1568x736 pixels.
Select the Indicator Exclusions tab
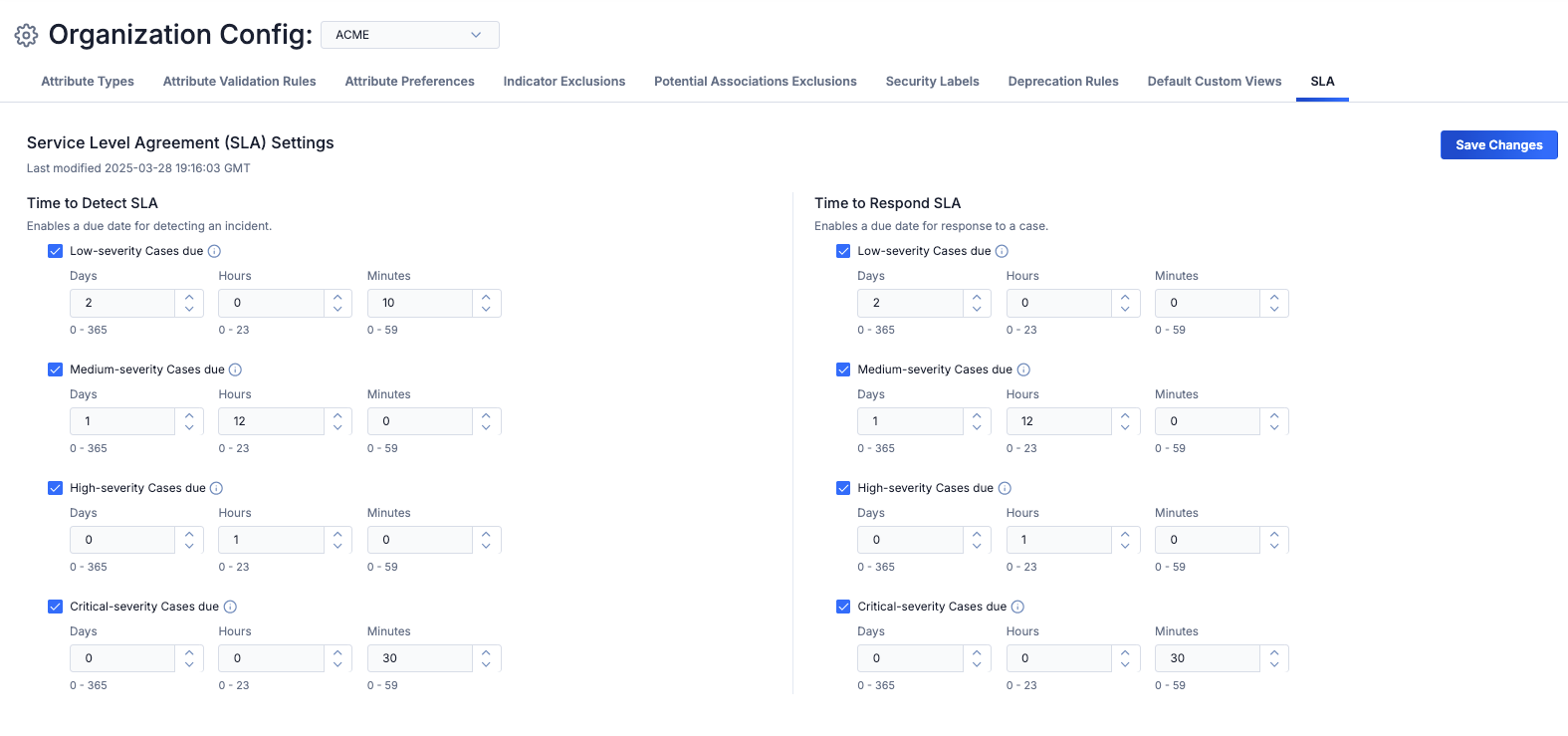(564, 82)
